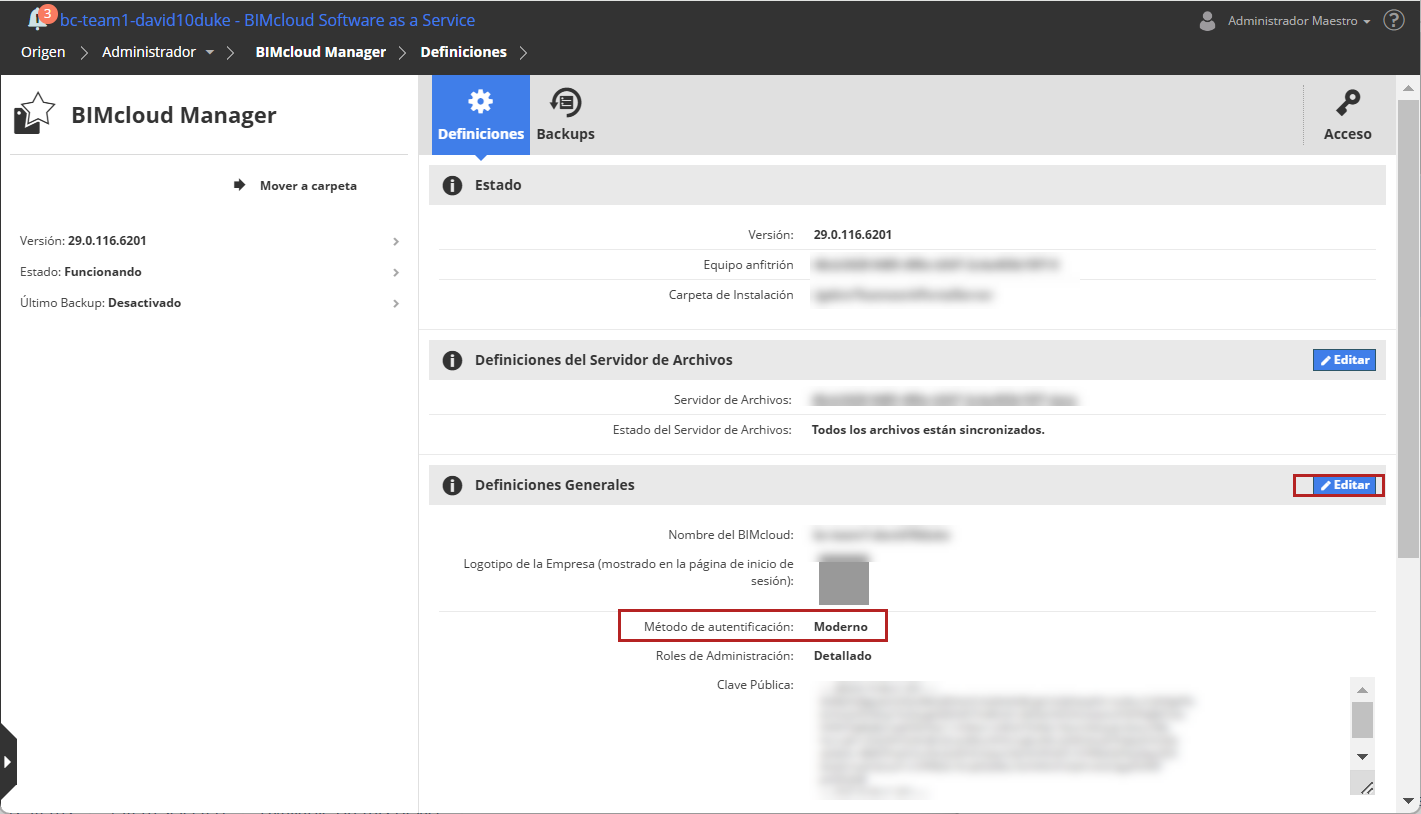Switch to the Backups tab
Screen dimensions: 1421x814
click(x=566, y=115)
